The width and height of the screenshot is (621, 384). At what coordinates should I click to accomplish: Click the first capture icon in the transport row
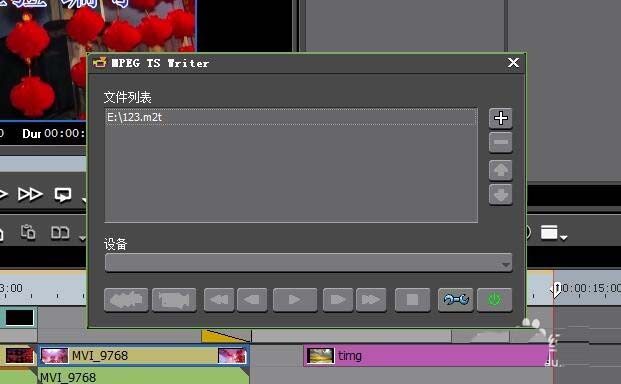tap(126, 300)
